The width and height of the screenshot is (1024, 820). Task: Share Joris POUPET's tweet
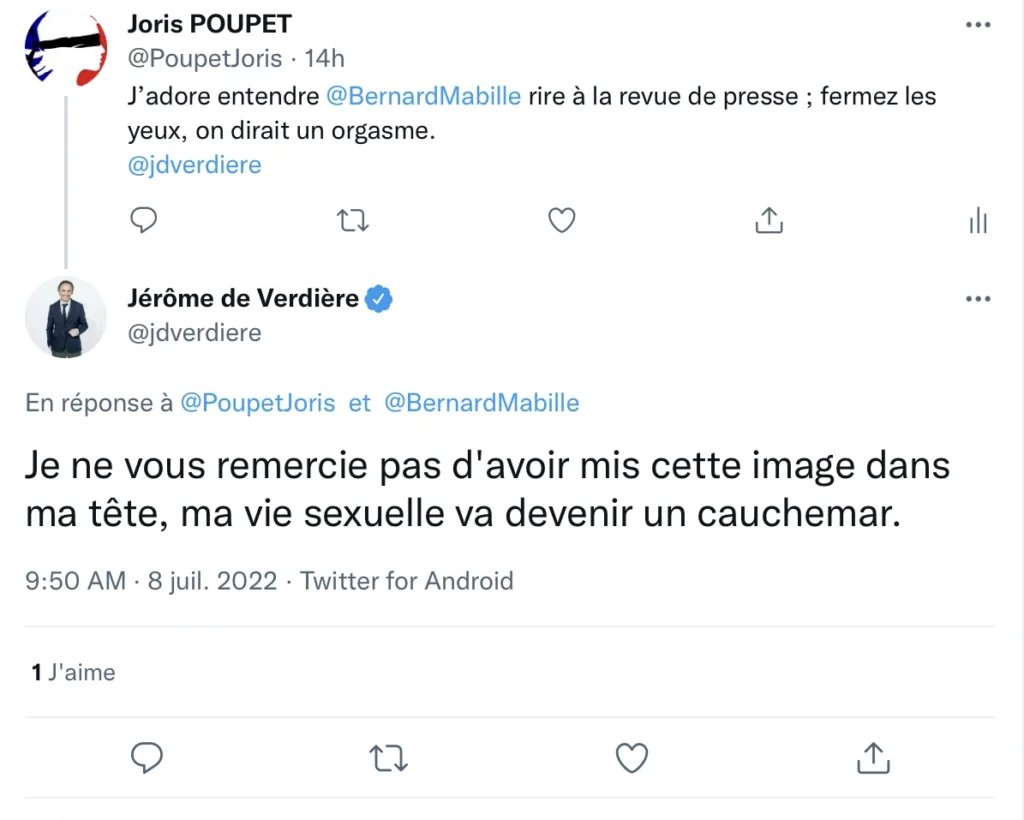(x=768, y=220)
